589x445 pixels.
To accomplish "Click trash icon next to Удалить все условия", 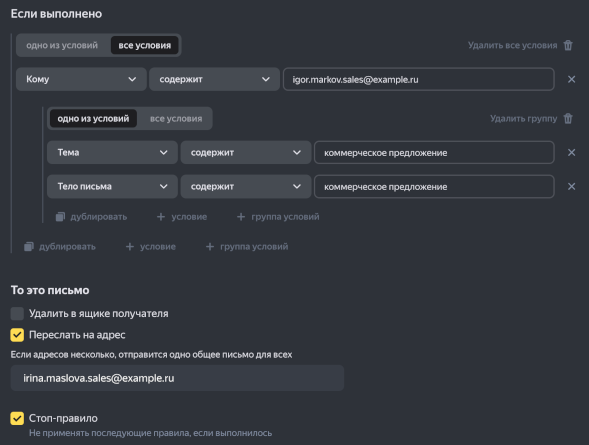I will coord(568,45).
